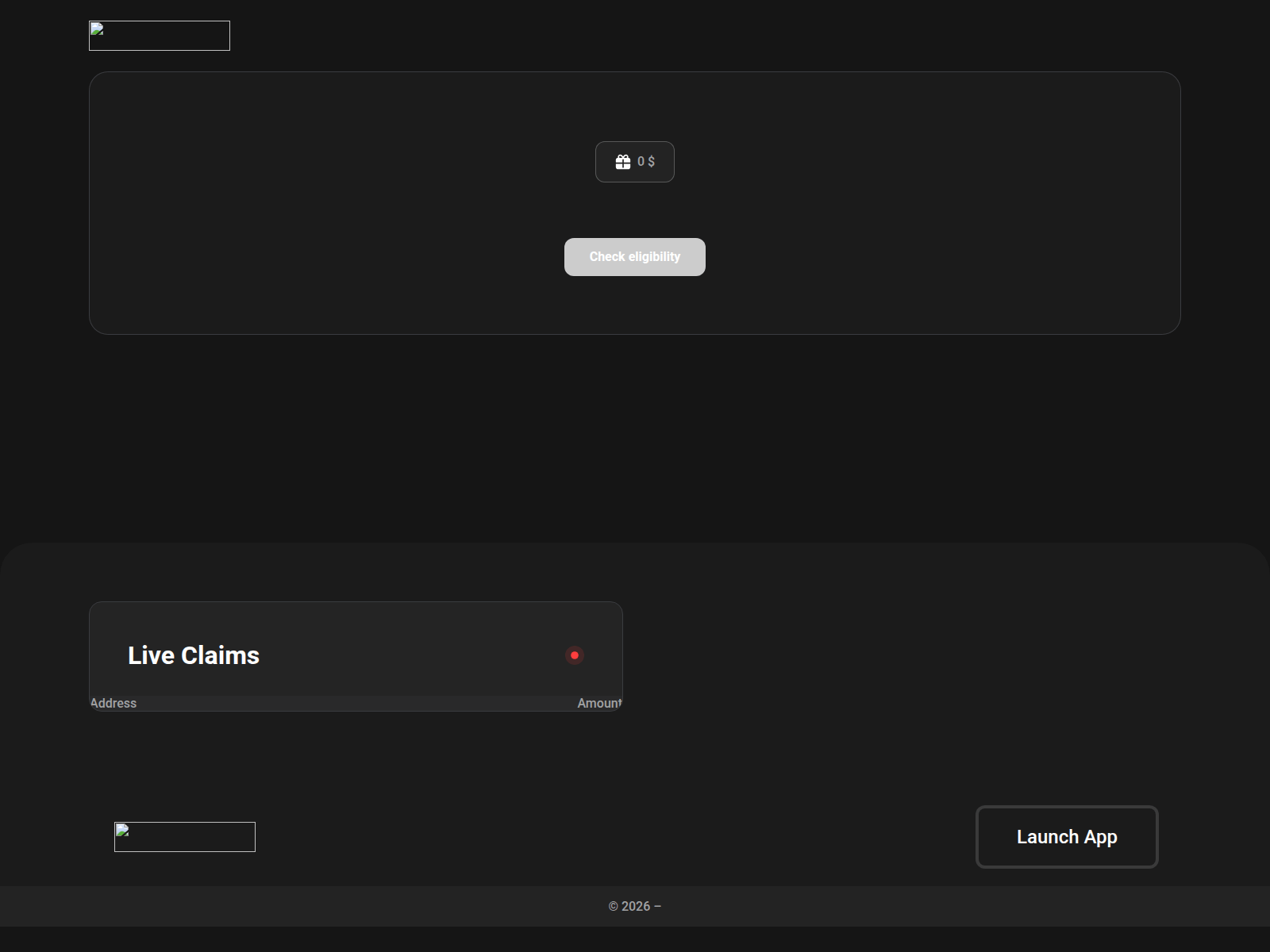Click the © 2026 copyright text

point(635,906)
